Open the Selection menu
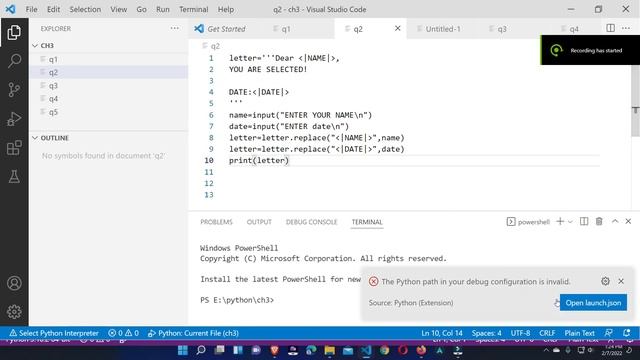Viewport: 640px width, 360px height. [85, 9]
